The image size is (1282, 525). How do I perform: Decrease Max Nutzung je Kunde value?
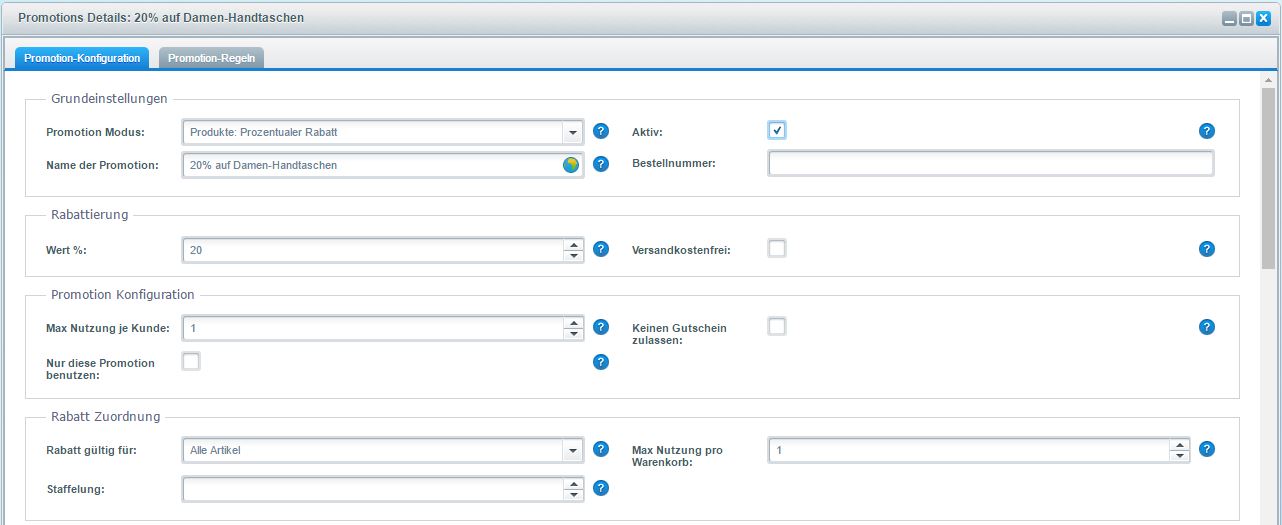tap(573, 334)
